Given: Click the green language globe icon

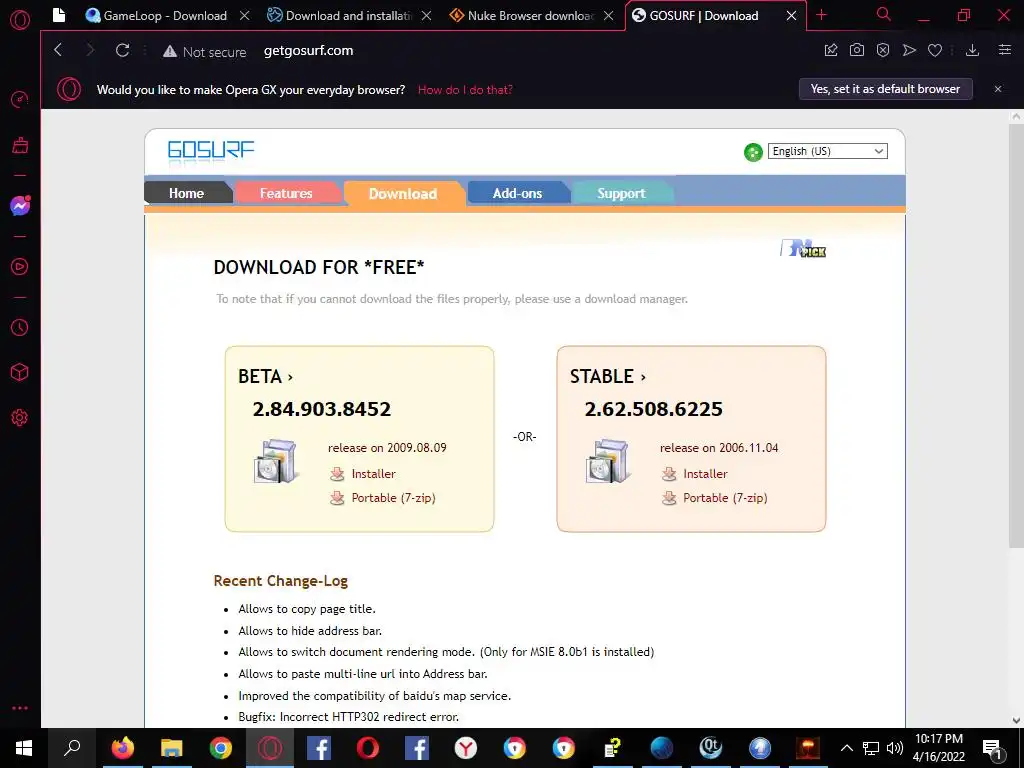Looking at the screenshot, I should point(753,152).
